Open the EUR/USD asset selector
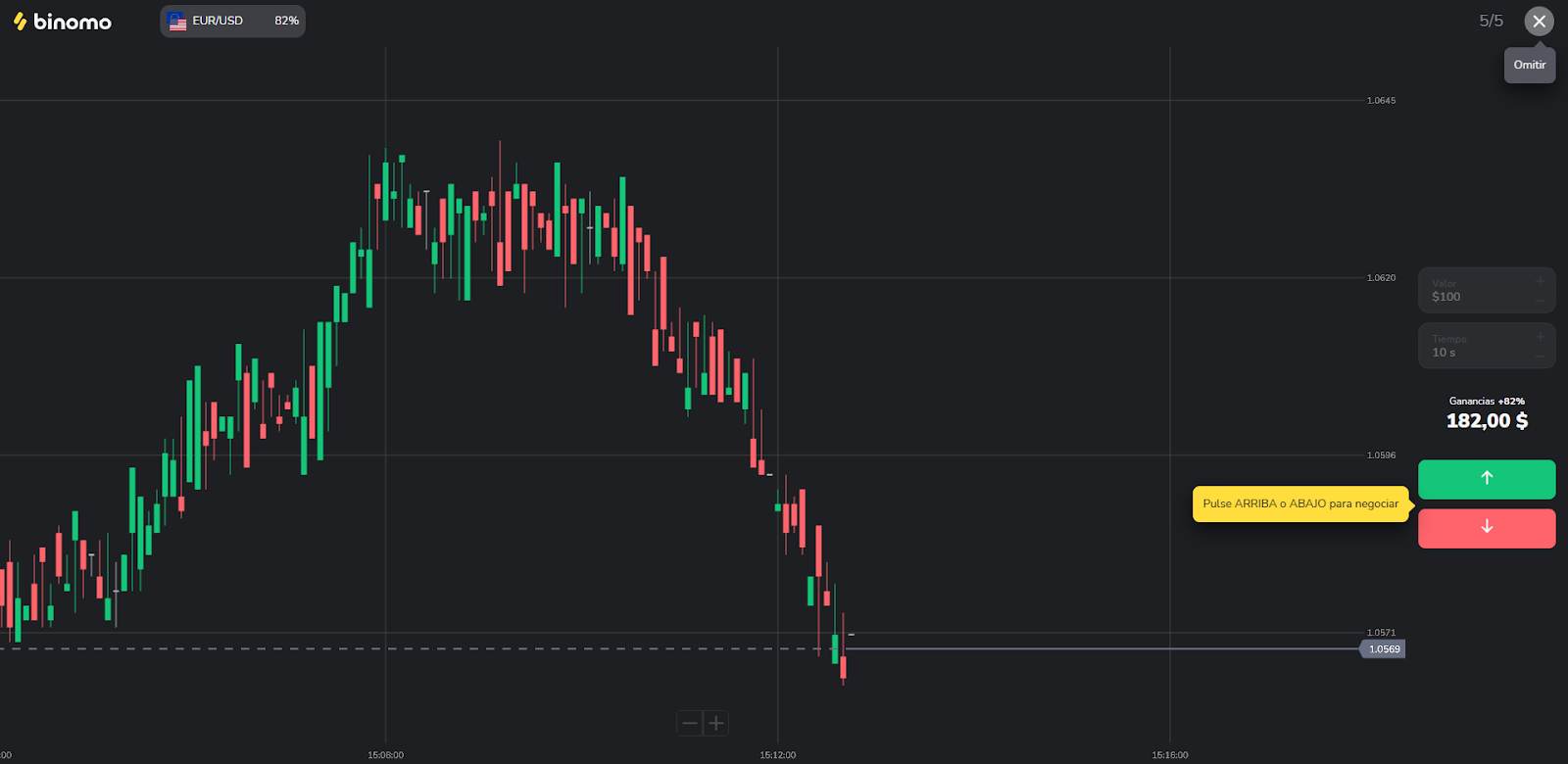 click(x=232, y=22)
